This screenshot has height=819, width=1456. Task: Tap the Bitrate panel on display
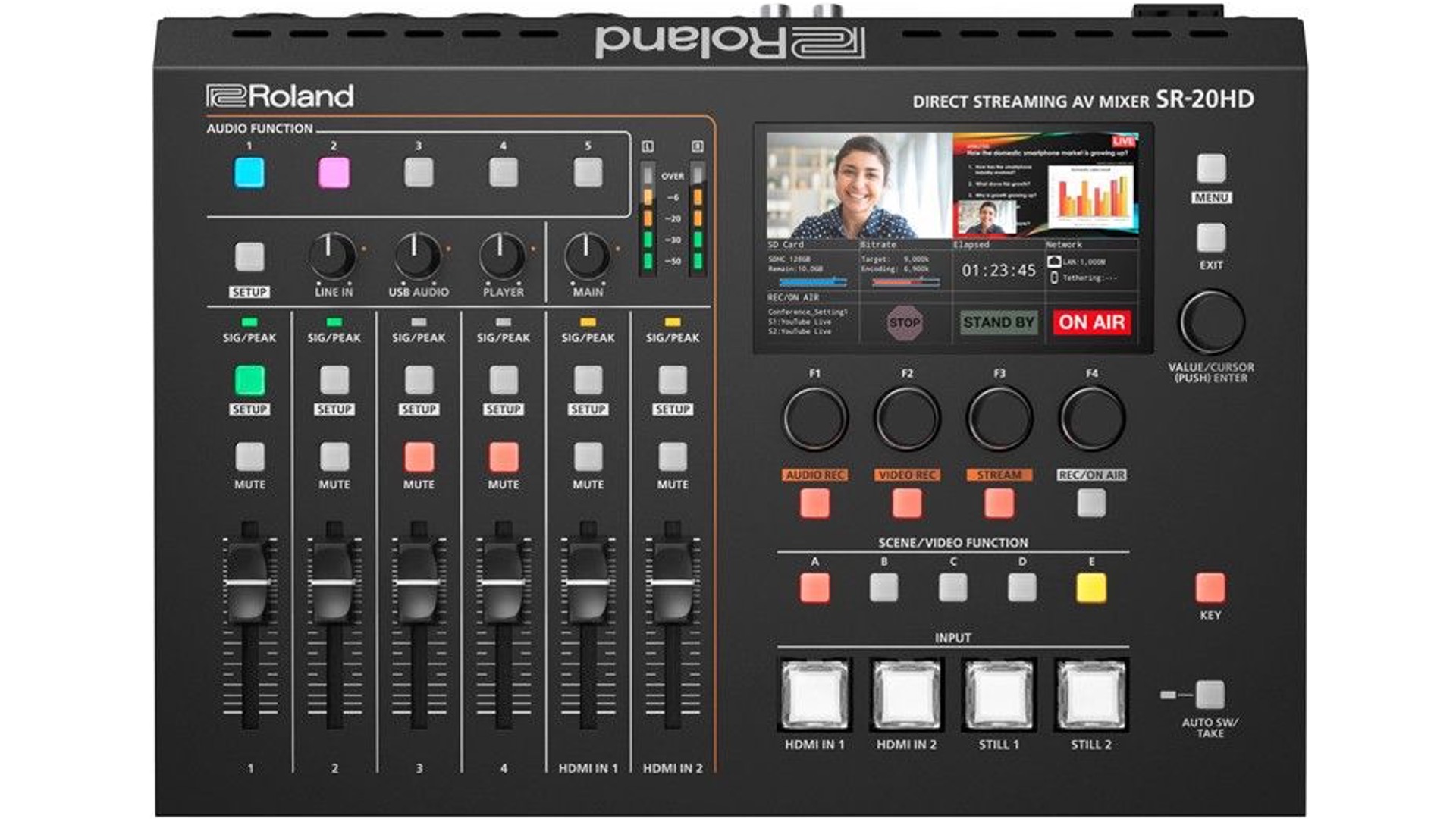pos(905,265)
